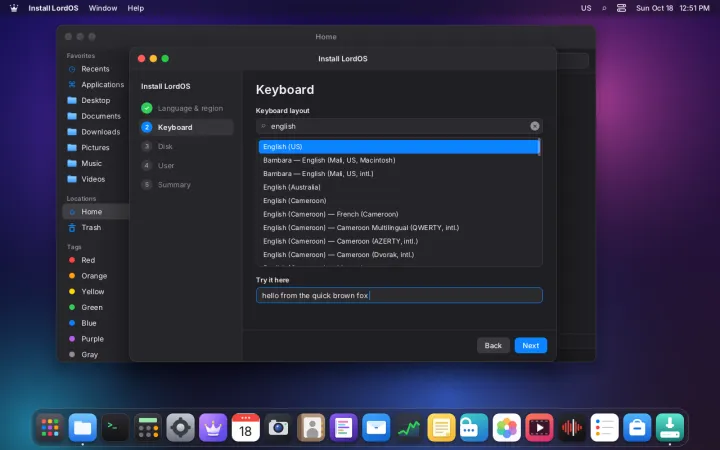Click the keyboard layout search field
Image resolution: width=720 pixels, height=450 pixels.
click(x=399, y=126)
